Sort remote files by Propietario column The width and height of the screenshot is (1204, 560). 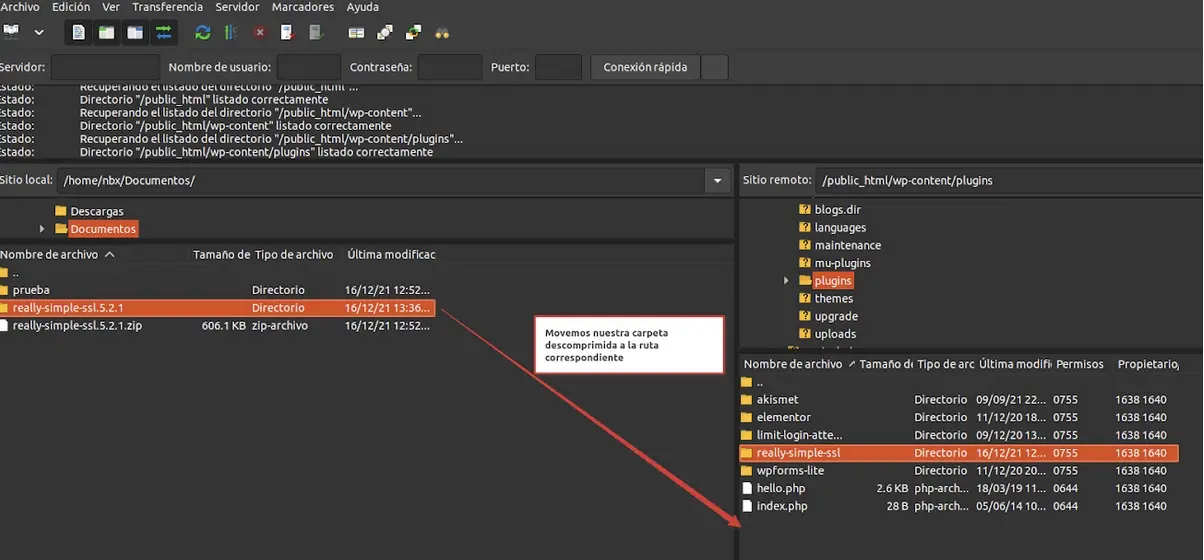pyautogui.click(x=1148, y=364)
